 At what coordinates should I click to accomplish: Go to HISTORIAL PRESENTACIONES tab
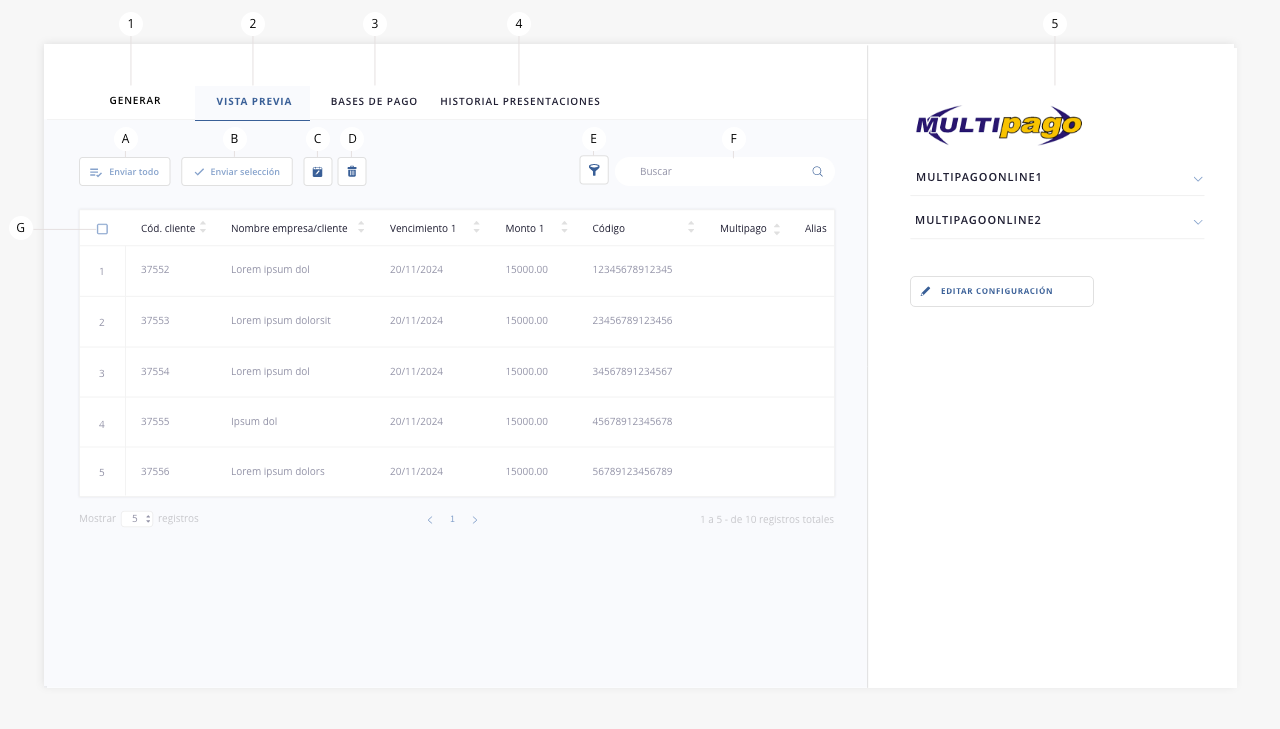coord(520,101)
